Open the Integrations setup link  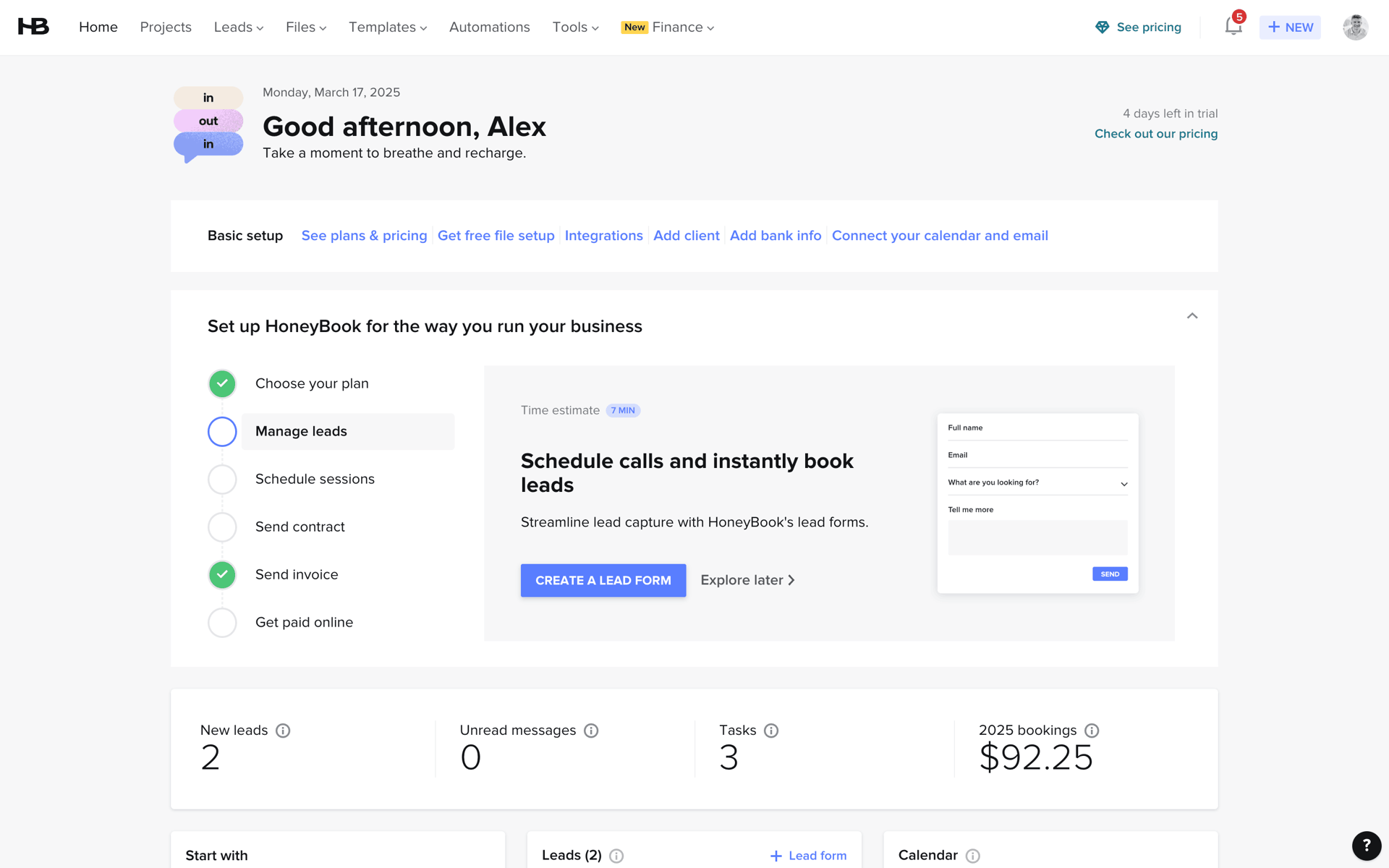point(603,236)
